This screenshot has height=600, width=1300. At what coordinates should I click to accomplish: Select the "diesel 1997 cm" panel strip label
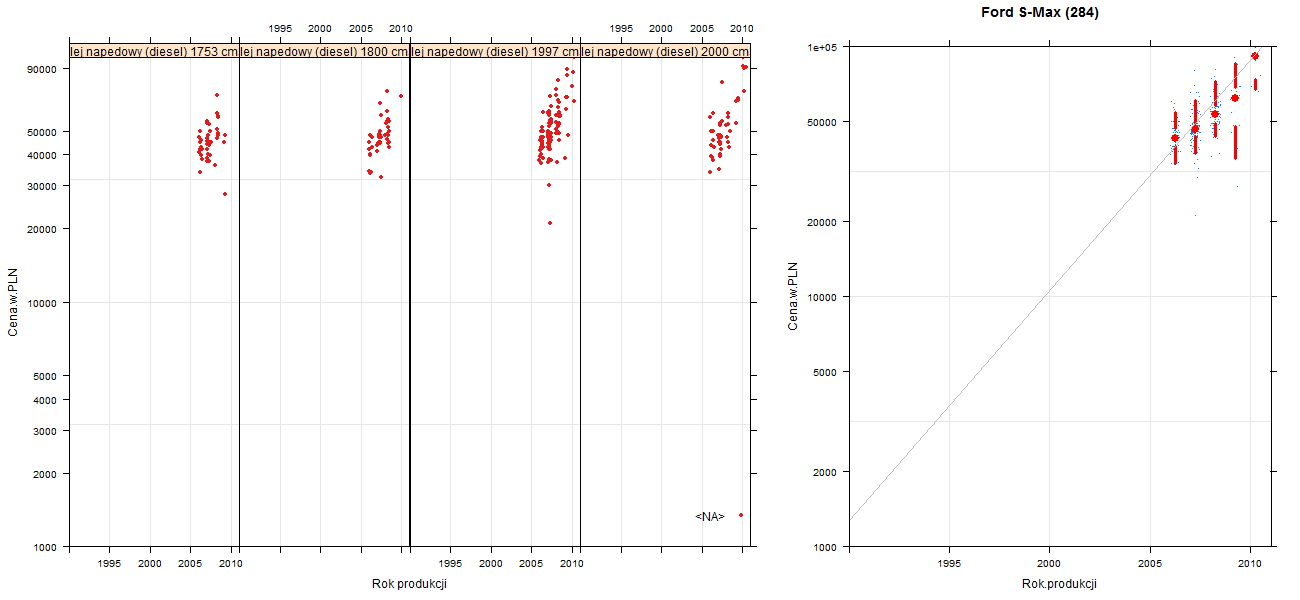point(495,52)
